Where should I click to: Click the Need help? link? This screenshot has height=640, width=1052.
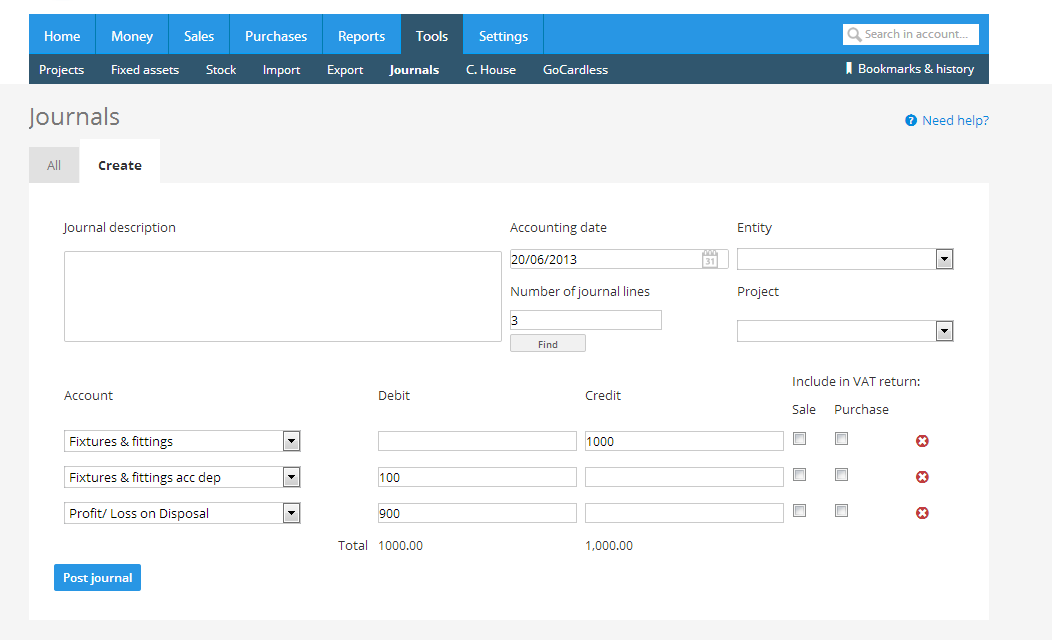tap(955, 121)
